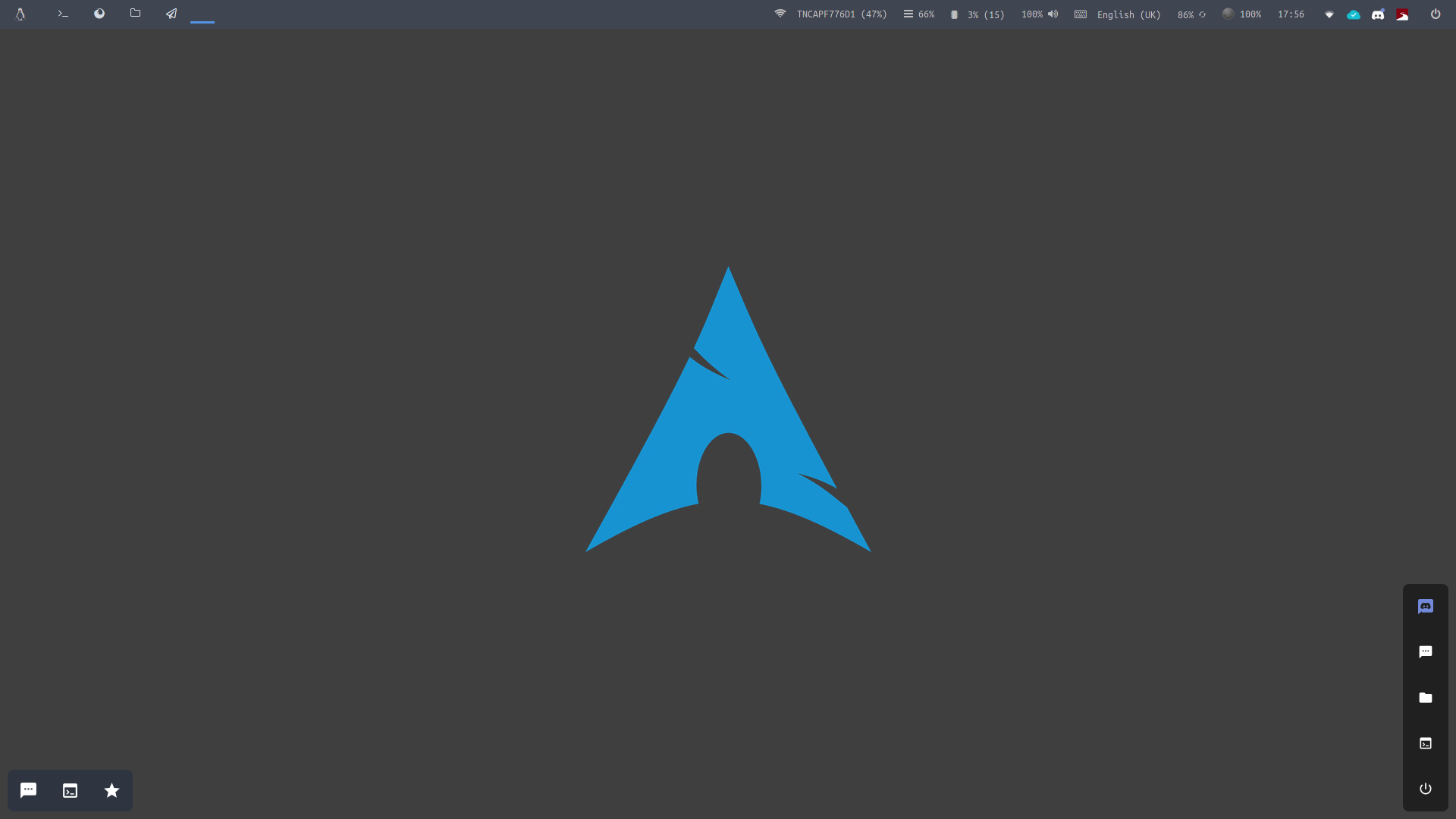Viewport: 1456px width, 819px height.
Task: Click memory usage 66% indicator
Action: pos(919,14)
